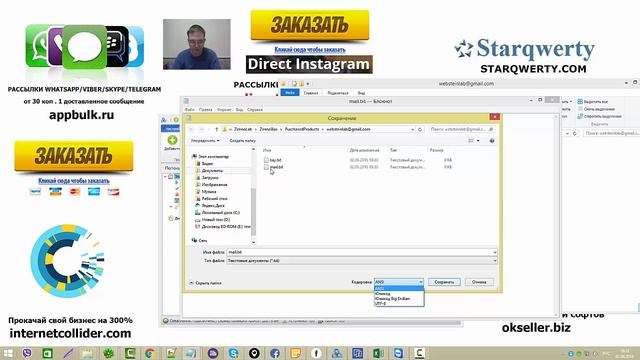
Task: Open Notepad Формат menu
Action: pyautogui.click(x=224, y=110)
